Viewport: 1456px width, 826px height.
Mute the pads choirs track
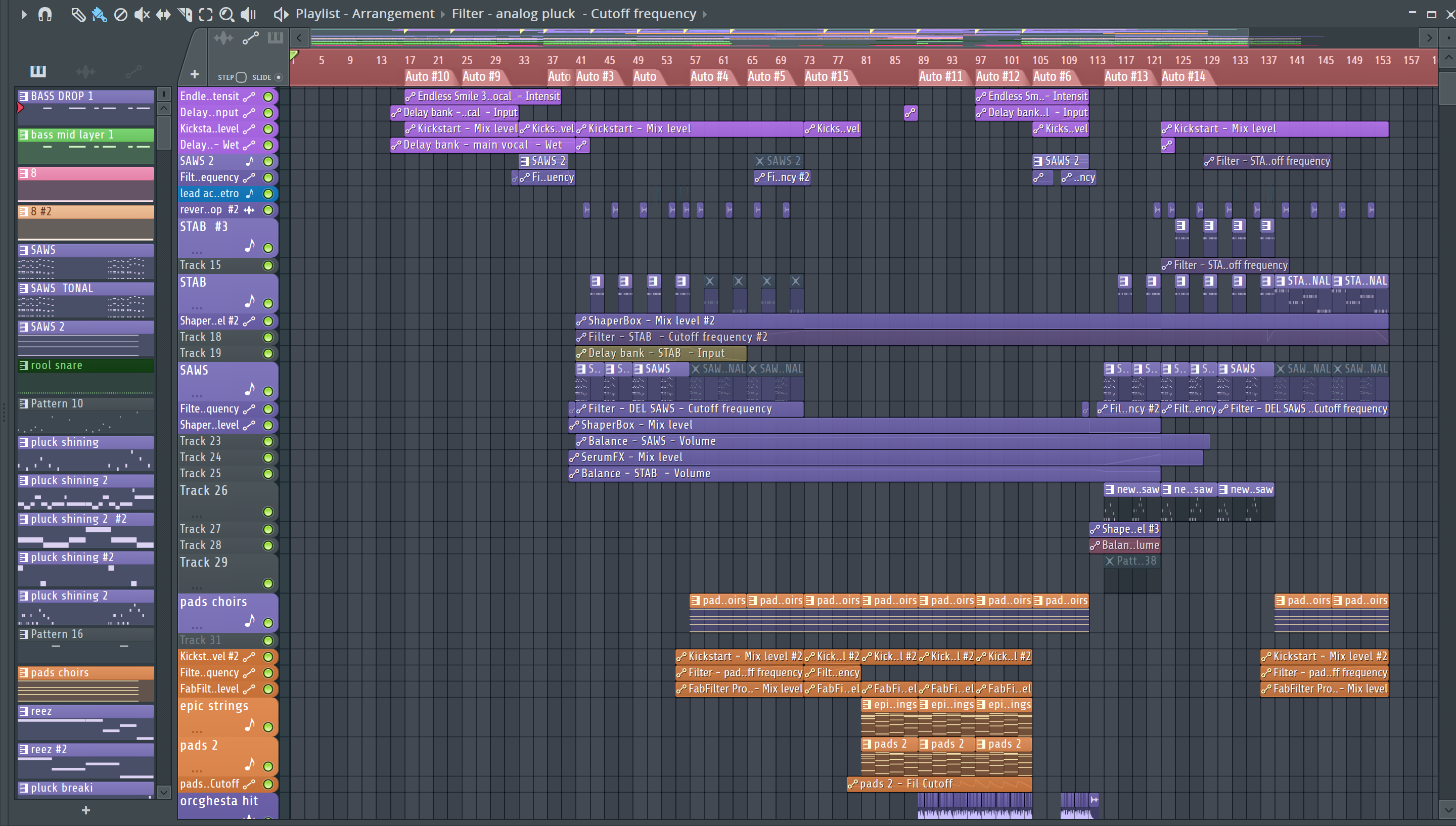[268, 623]
